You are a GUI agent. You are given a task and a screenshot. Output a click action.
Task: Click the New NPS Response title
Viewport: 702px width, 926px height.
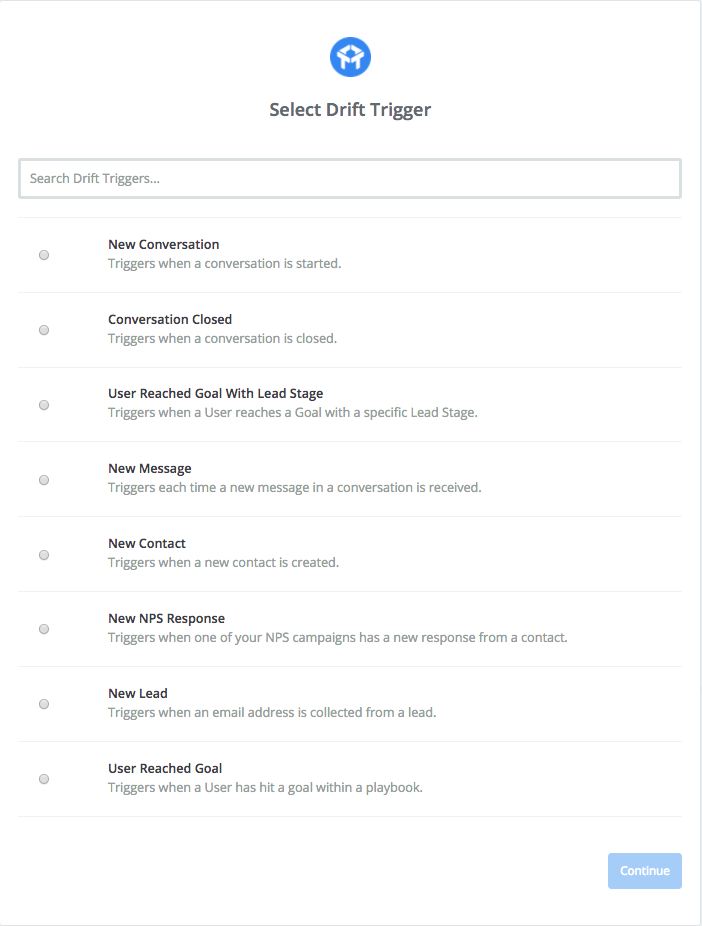166,618
